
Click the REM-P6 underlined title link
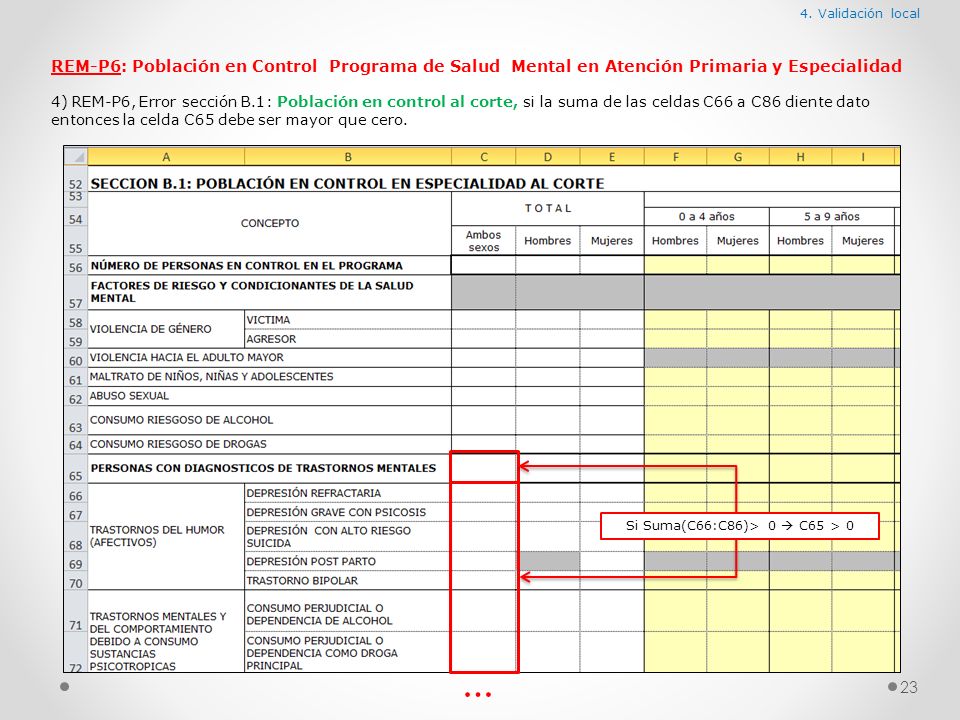(86, 66)
